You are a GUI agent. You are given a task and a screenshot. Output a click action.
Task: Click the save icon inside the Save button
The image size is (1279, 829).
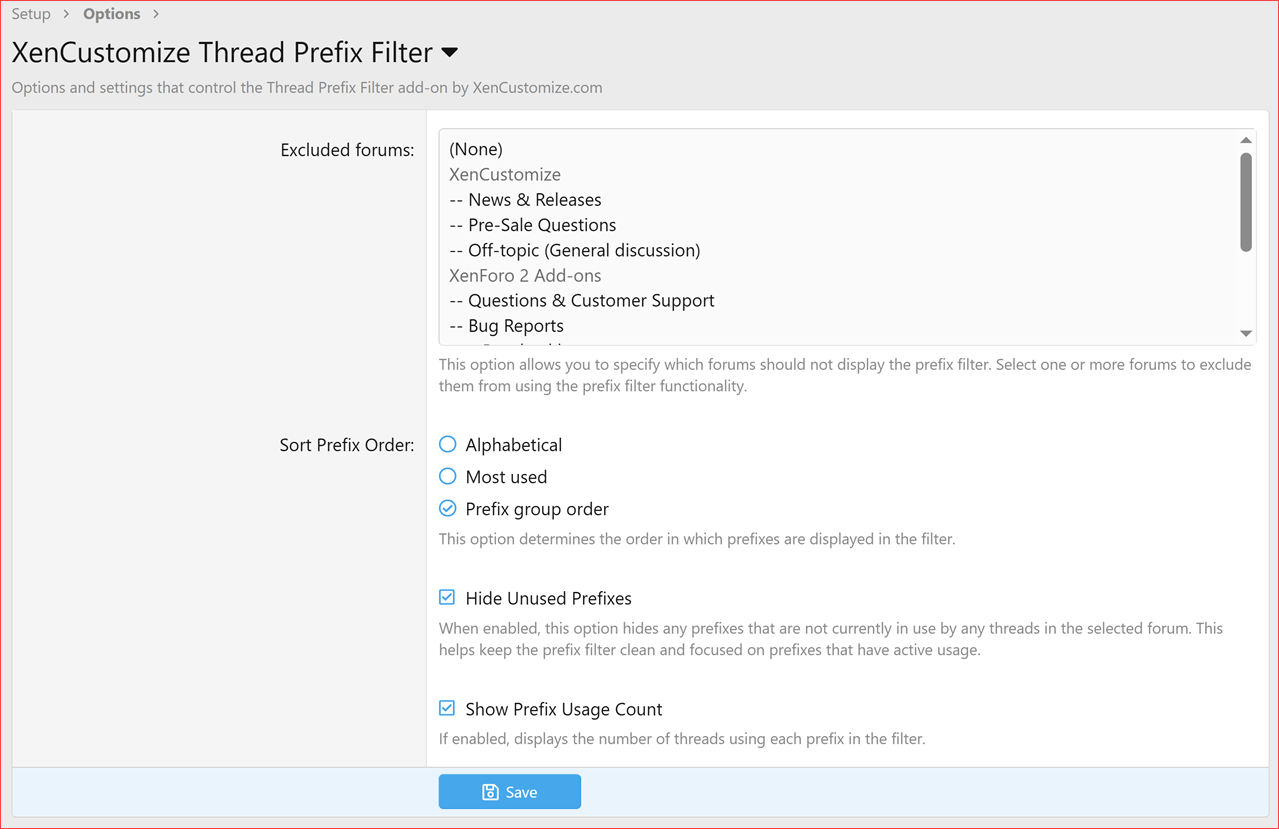click(490, 791)
